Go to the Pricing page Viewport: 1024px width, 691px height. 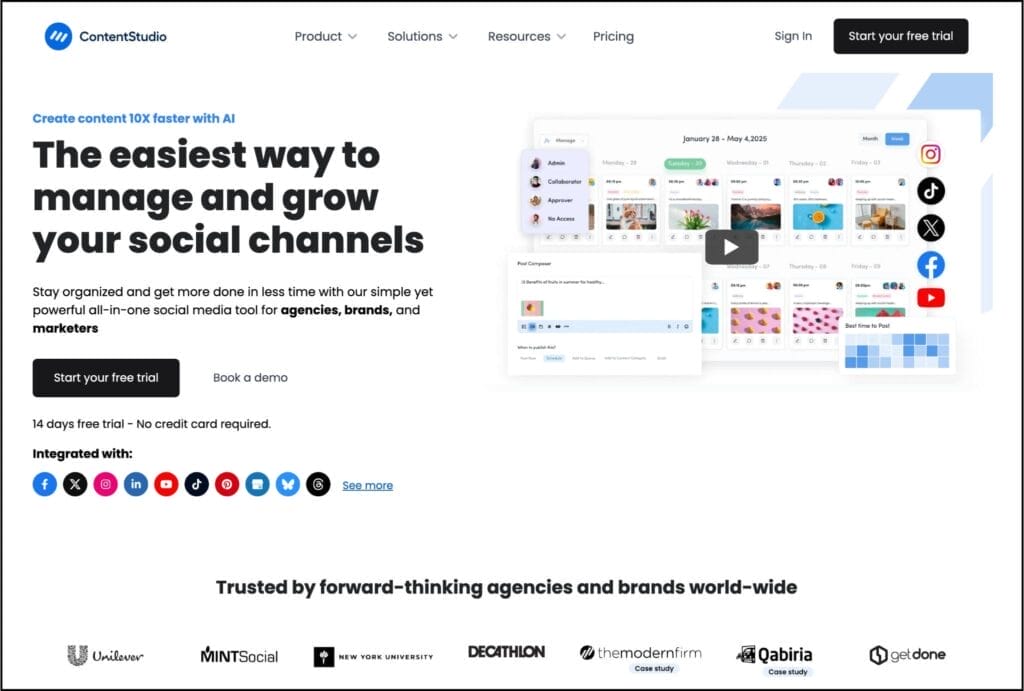pyautogui.click(x=613, y=37)
